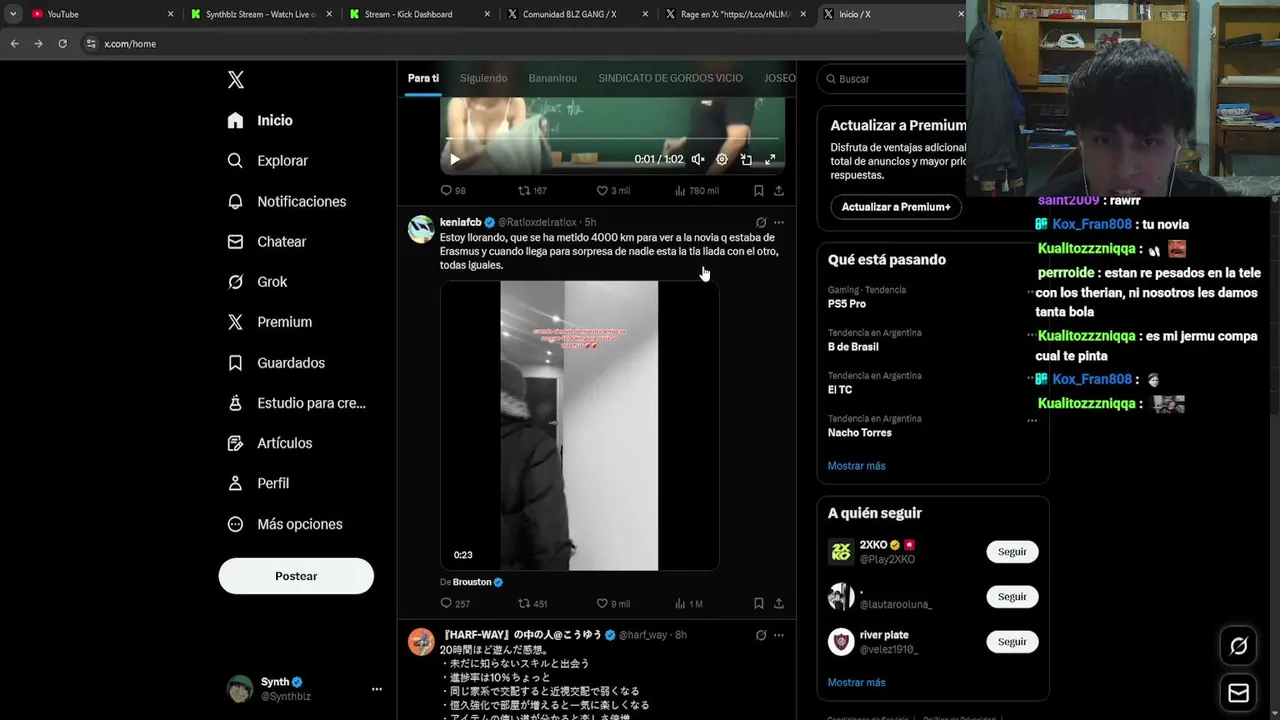The width and height of the screenshot is (1280, 720).
Task: Open the top video settings gear
Action: click(722, 159)
